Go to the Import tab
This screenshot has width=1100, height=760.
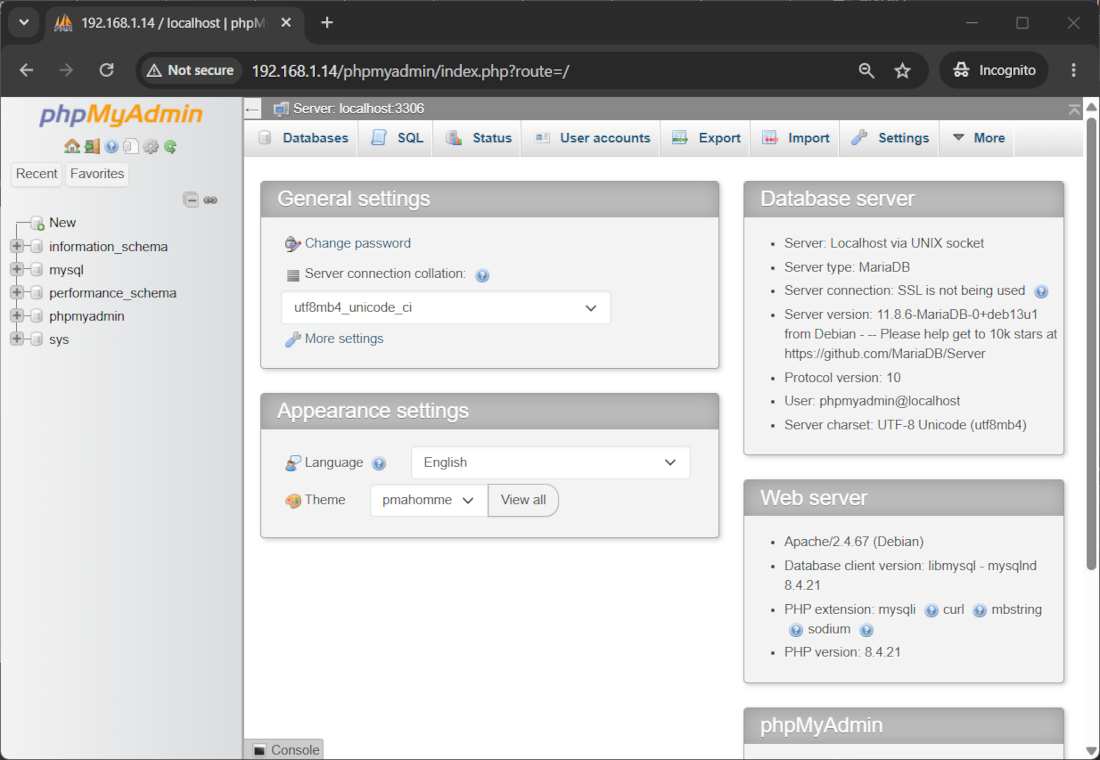[x=796, y=138]
